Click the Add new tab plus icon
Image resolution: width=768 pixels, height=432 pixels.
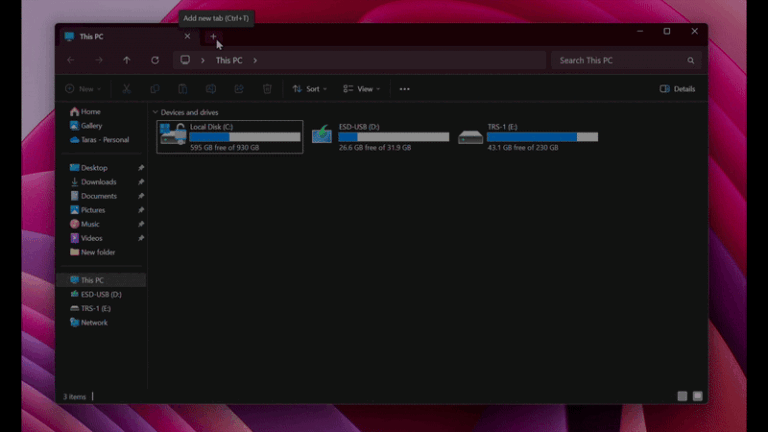click(x=213, y=37)
